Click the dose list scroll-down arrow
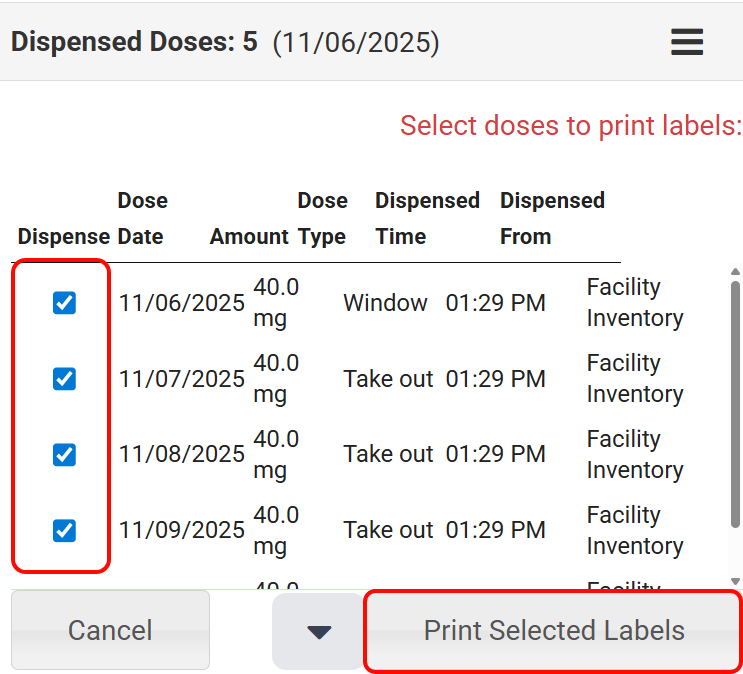 736,581
